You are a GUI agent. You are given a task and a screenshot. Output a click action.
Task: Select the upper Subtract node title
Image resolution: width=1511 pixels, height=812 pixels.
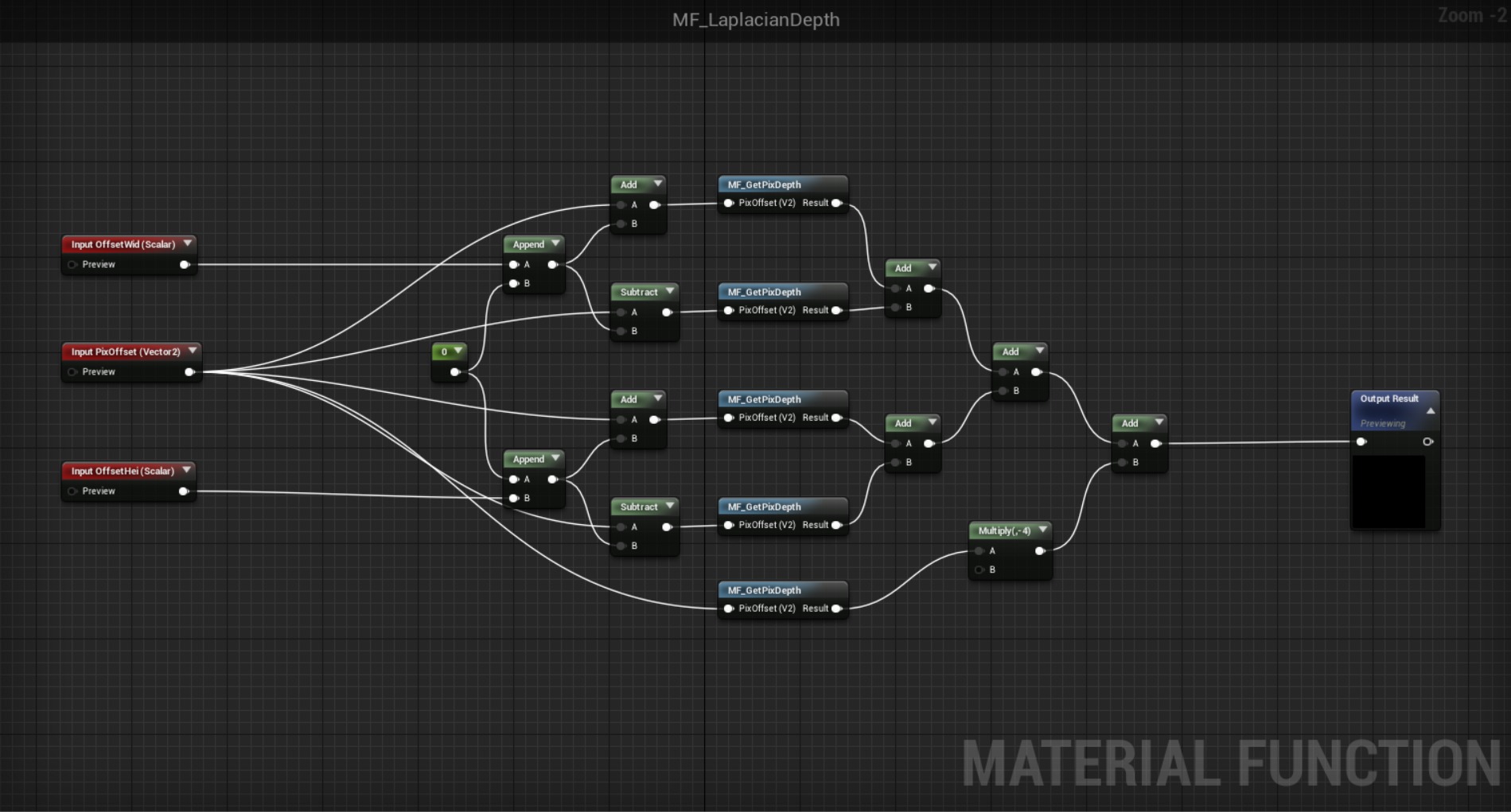(x=639, y=292)
